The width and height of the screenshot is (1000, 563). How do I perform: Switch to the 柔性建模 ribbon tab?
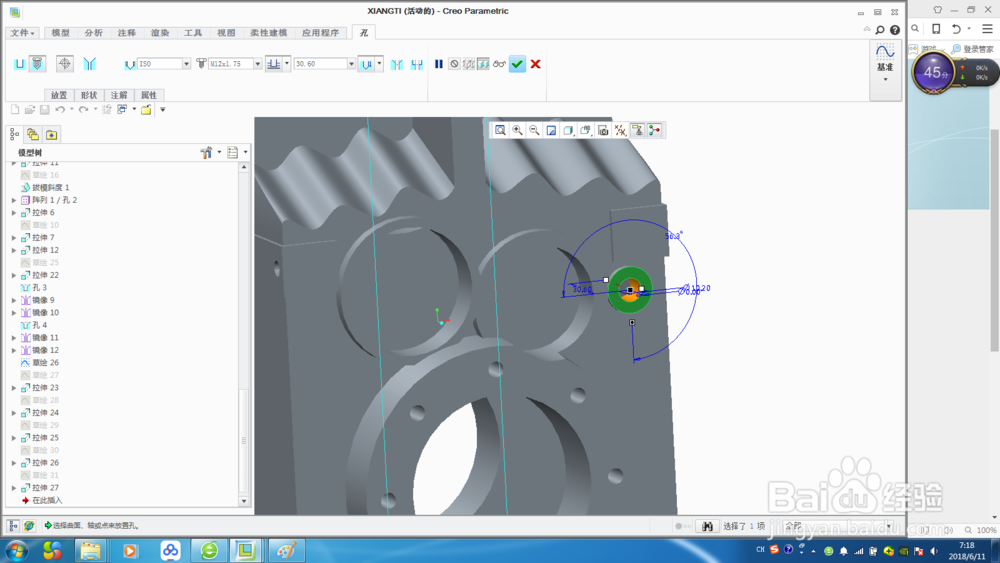coord(268,33)
